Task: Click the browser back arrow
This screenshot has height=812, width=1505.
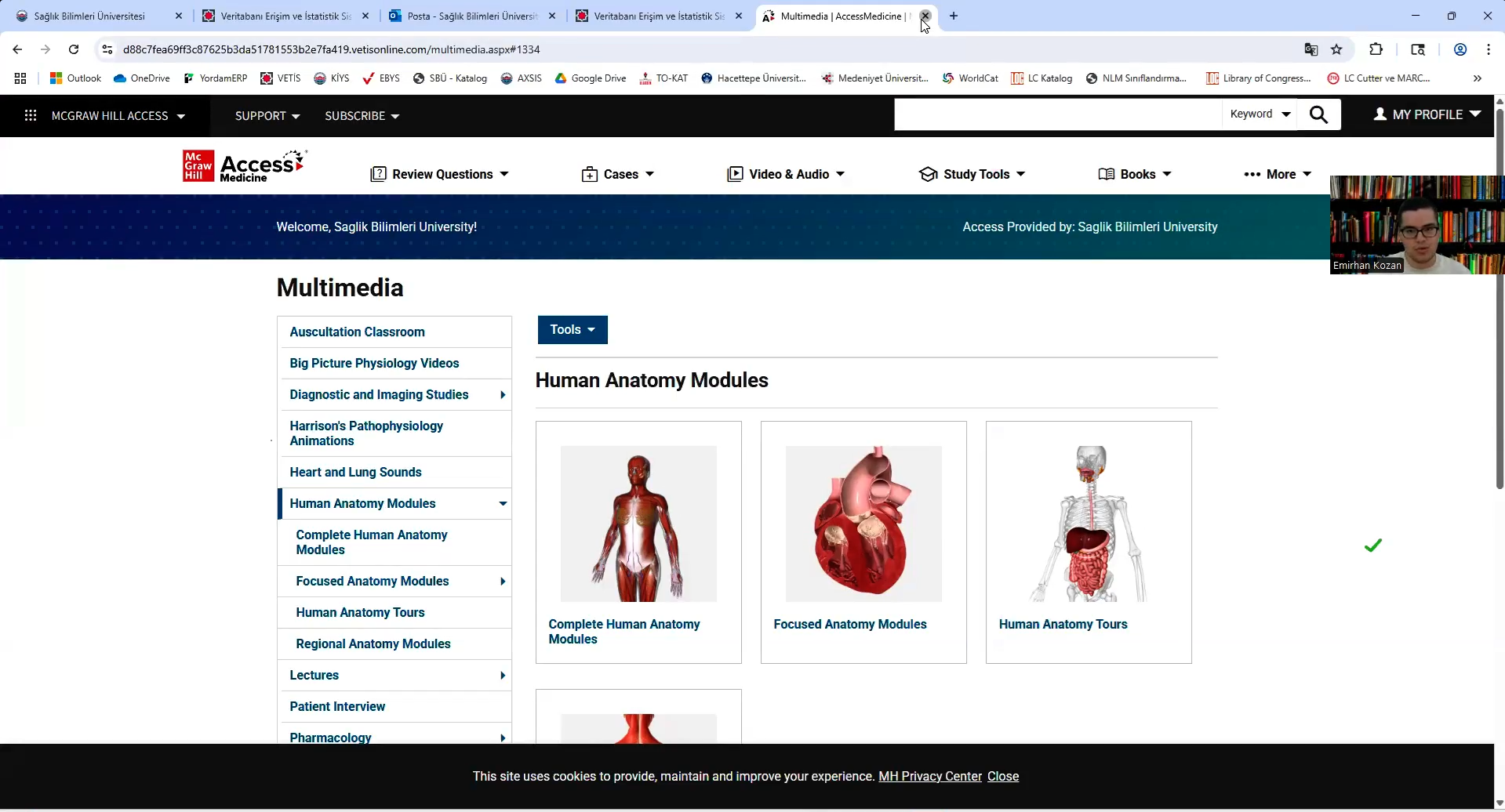Action: (x=17, y=49)
